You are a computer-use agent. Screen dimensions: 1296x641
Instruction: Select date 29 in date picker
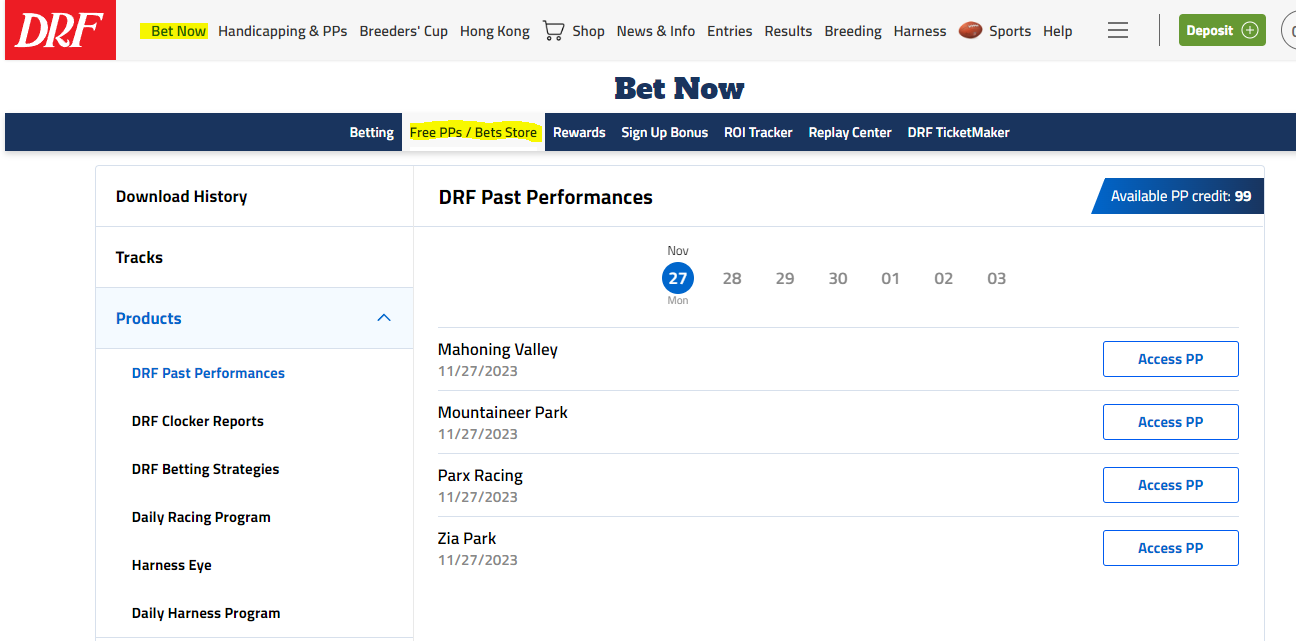(785, 278)
